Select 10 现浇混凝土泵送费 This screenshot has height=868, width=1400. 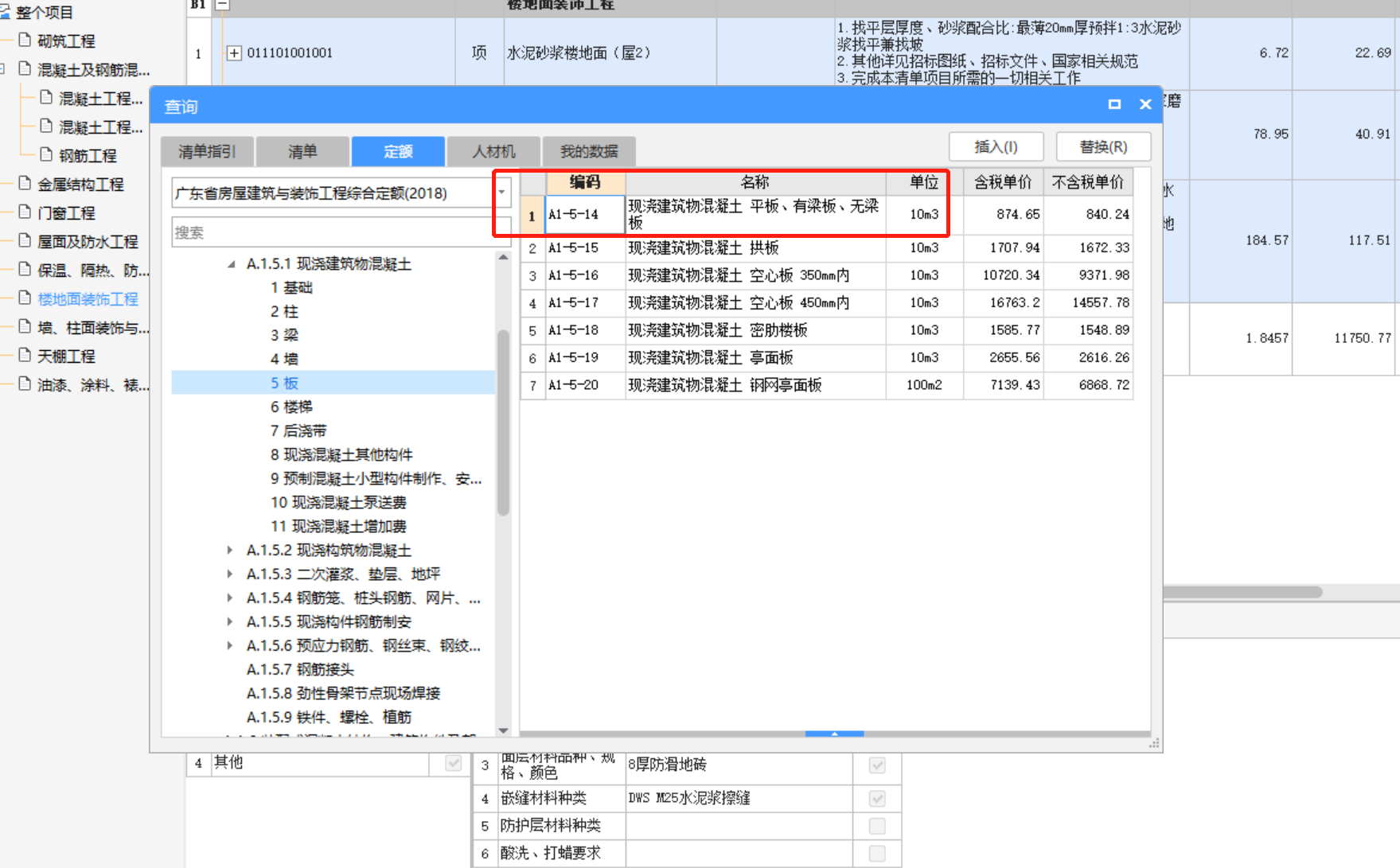point(338,502)
